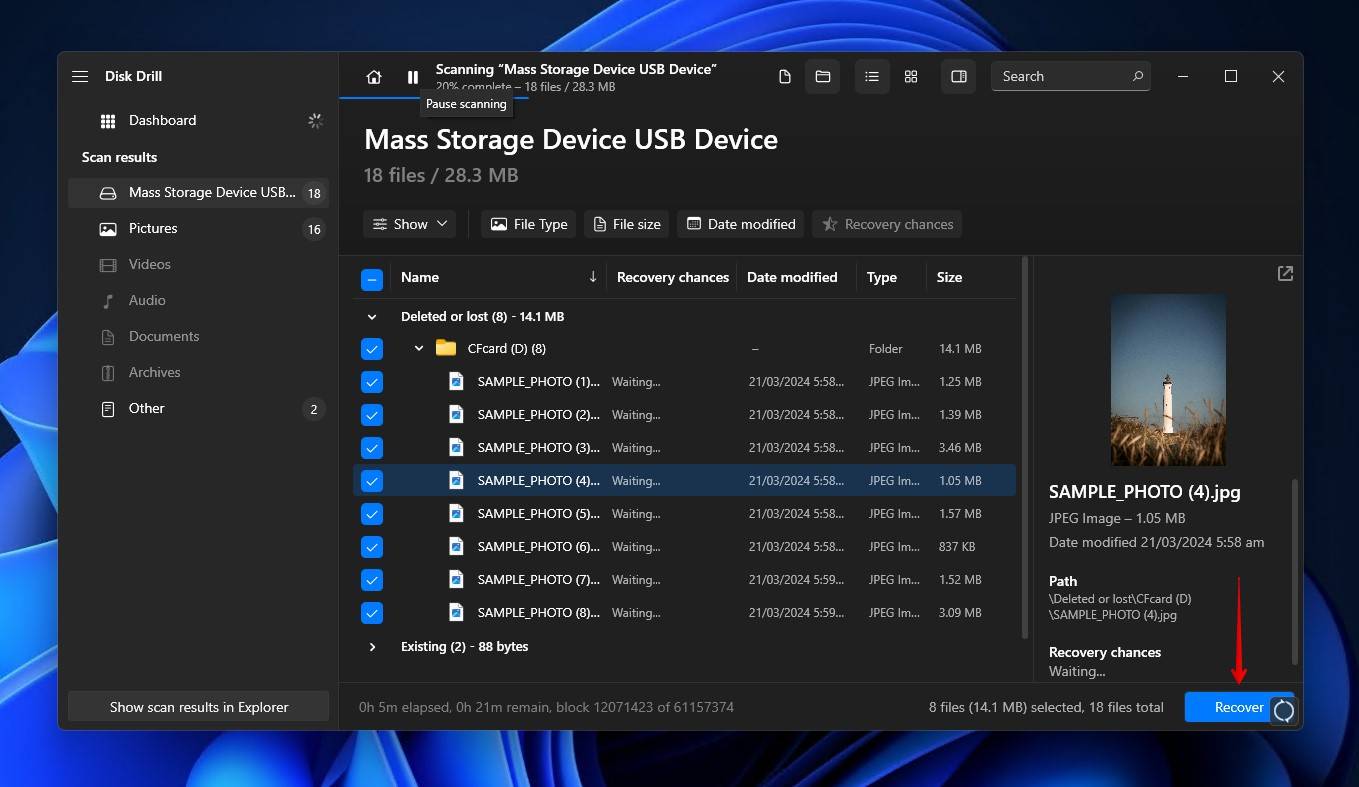Click the Home icon in the toolbar
1359x787 pixels.
click(x=373, y=76)
